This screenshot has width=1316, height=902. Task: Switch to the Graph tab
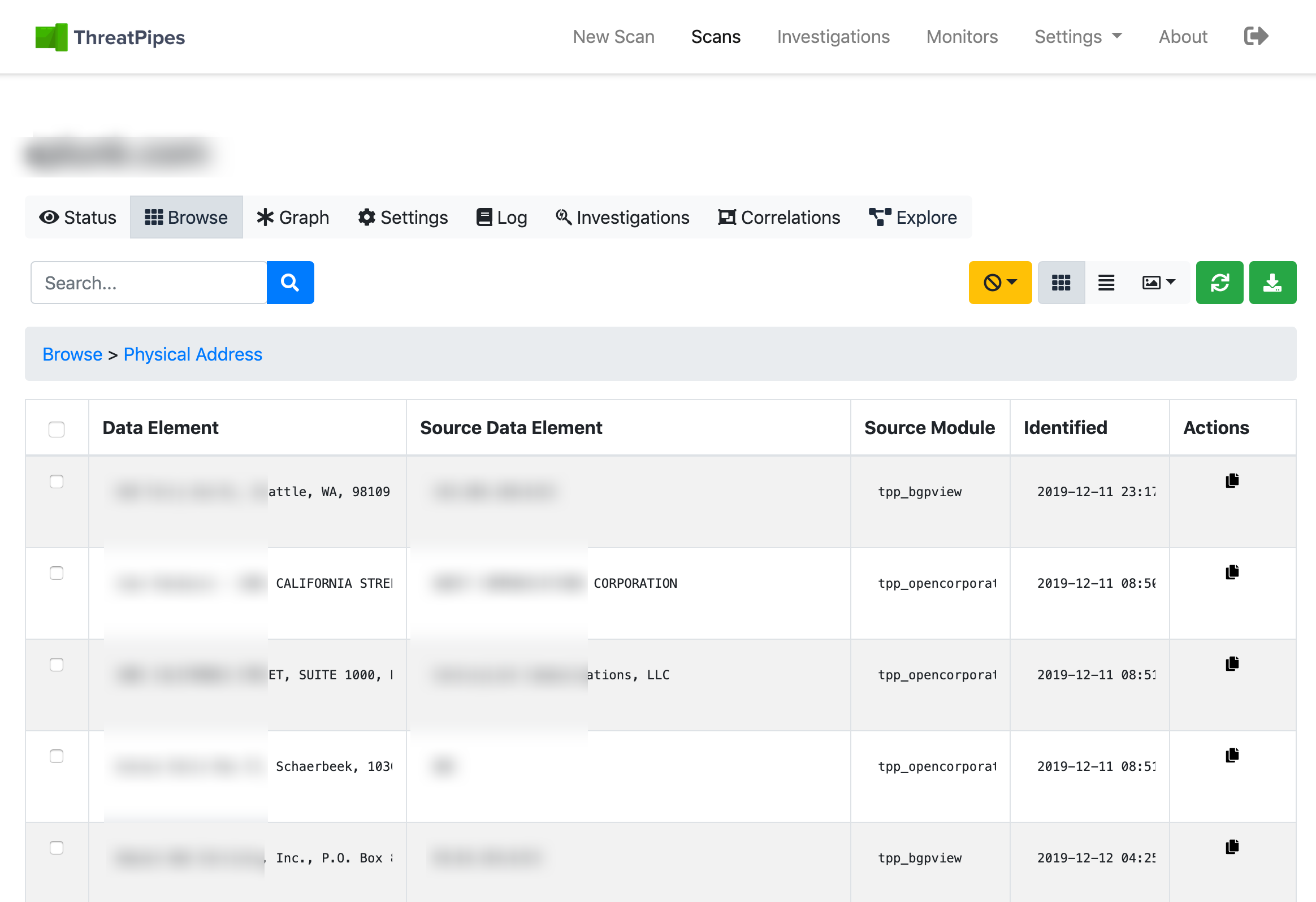293,218
